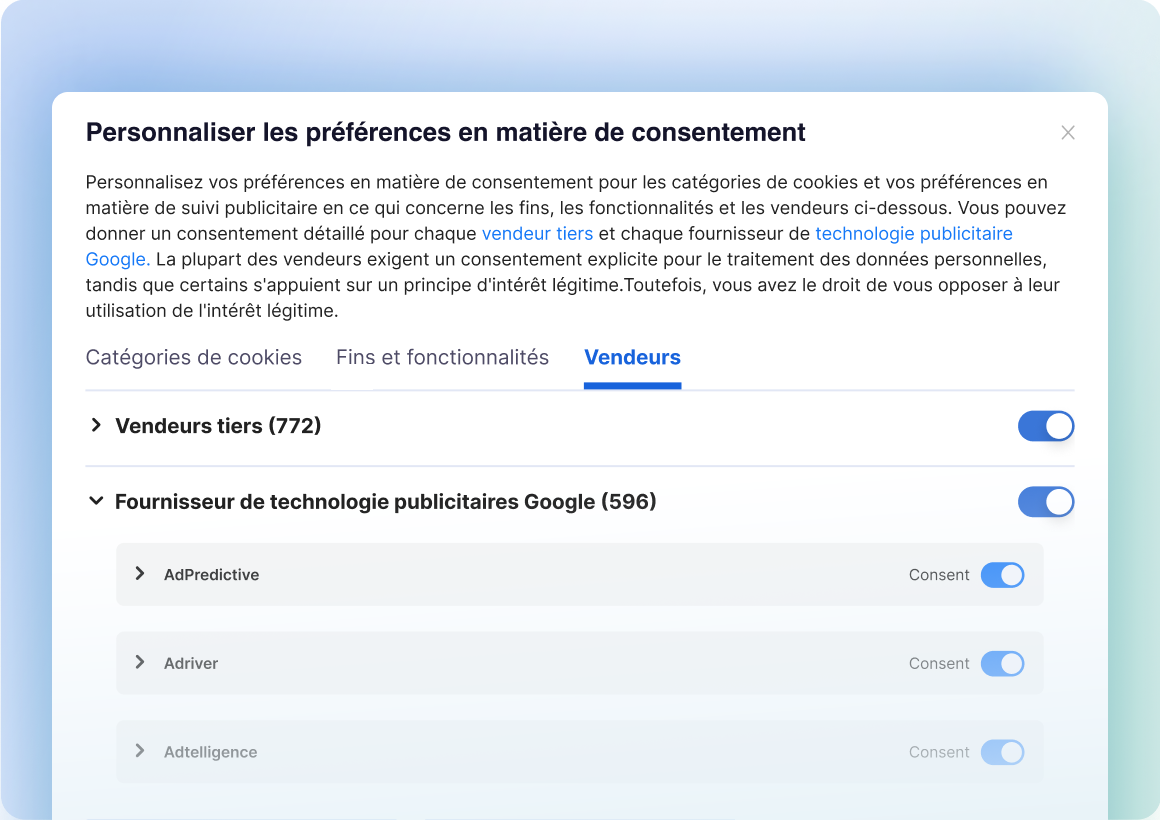
Task: Expand AdPredictive vendor details arrow
Action: pos(140,574)
